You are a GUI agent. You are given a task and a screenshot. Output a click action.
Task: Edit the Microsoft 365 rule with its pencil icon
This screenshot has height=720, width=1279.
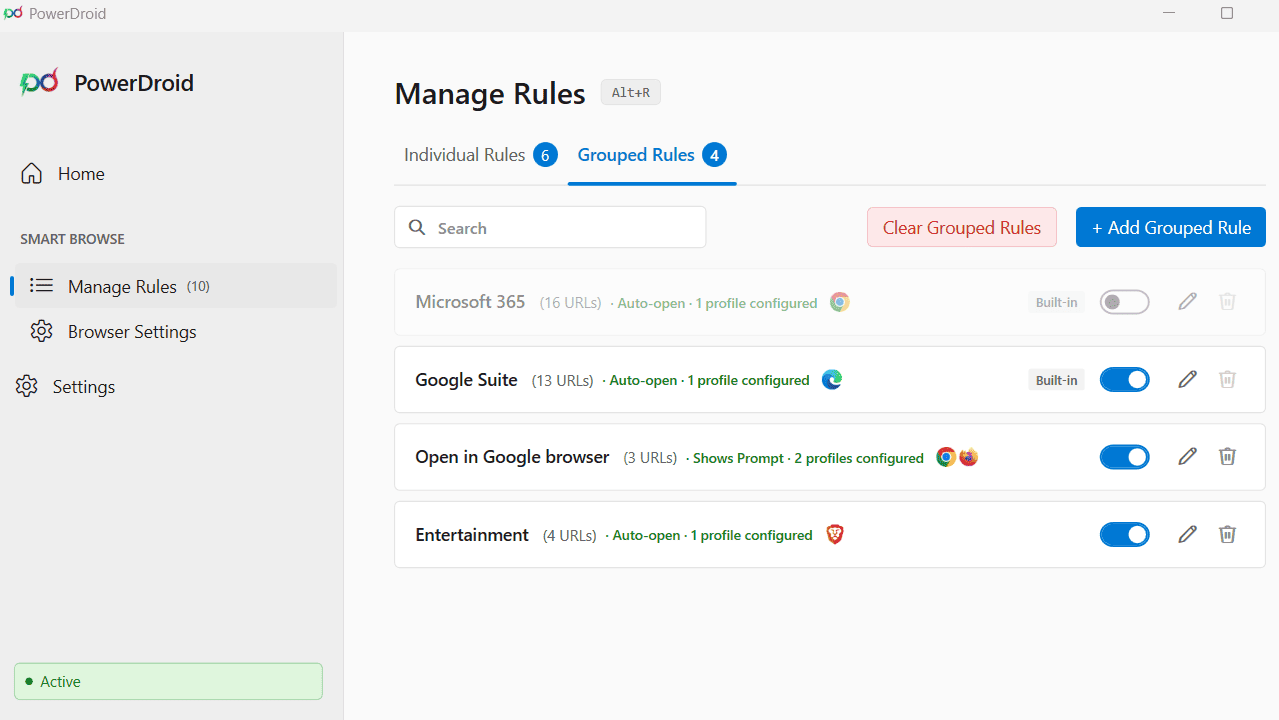tap(1187, 302)
